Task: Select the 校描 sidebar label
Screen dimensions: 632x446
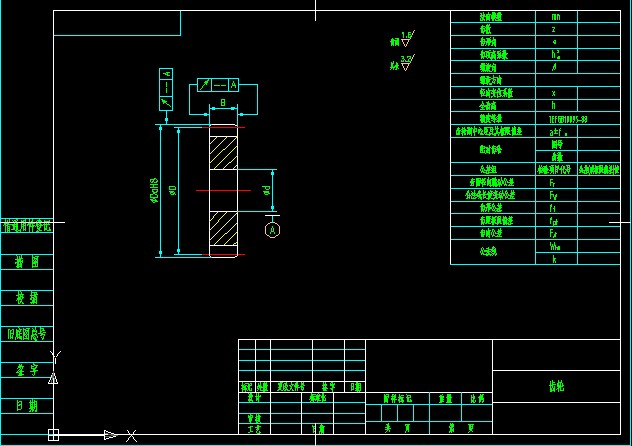Action: point(27,298)
